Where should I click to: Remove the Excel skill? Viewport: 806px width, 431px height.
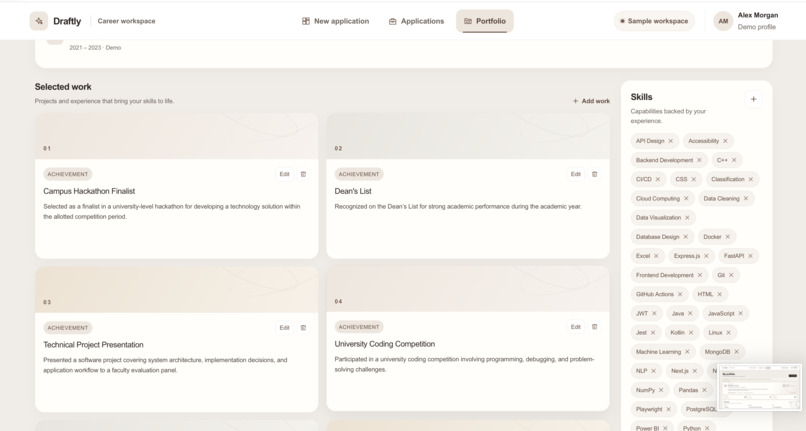656,256
